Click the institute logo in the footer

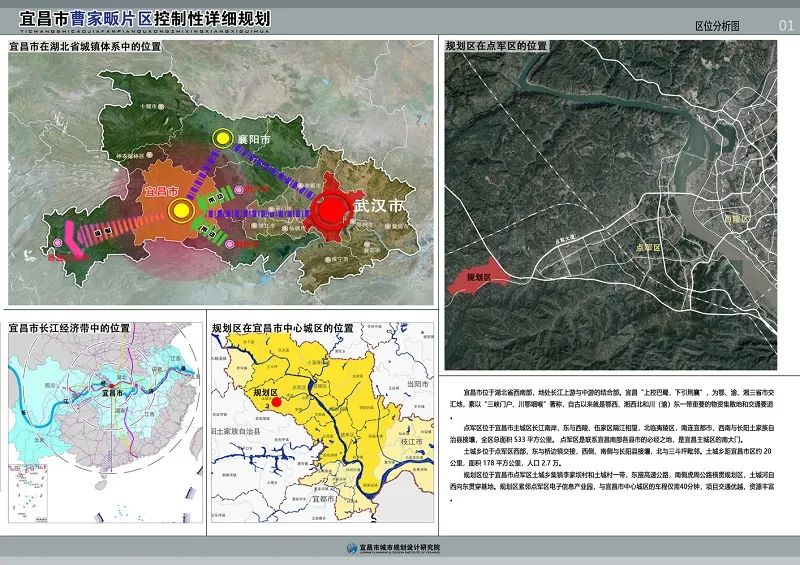click(x=351, y=548)
